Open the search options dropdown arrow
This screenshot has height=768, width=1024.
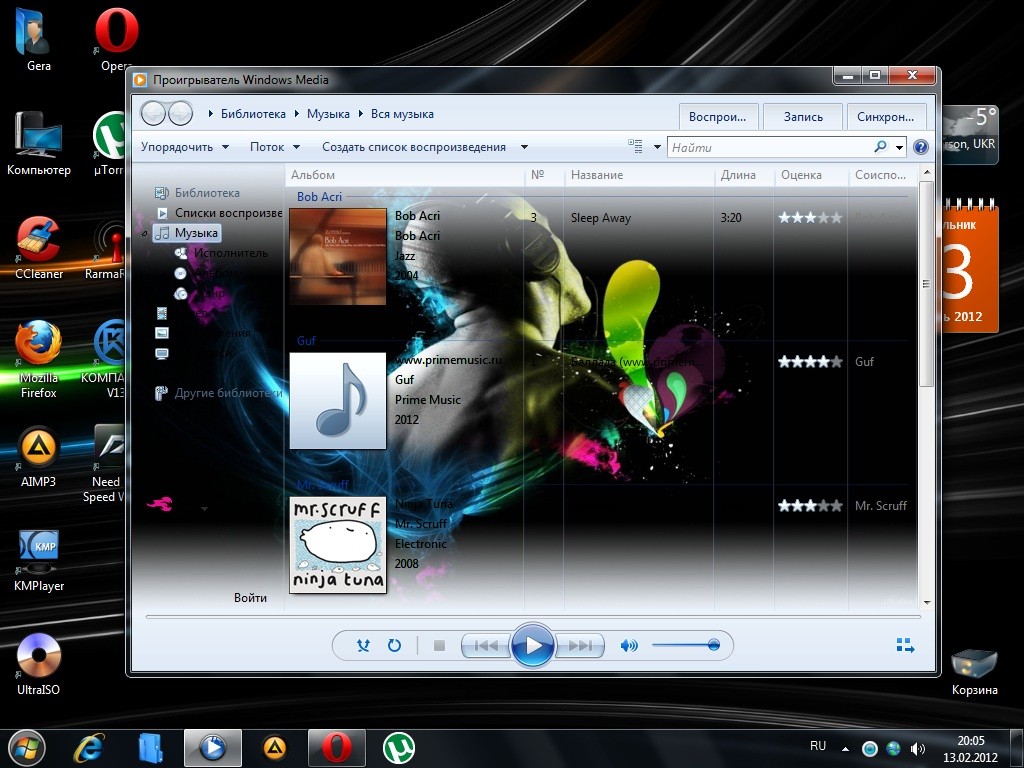(899, 148)
